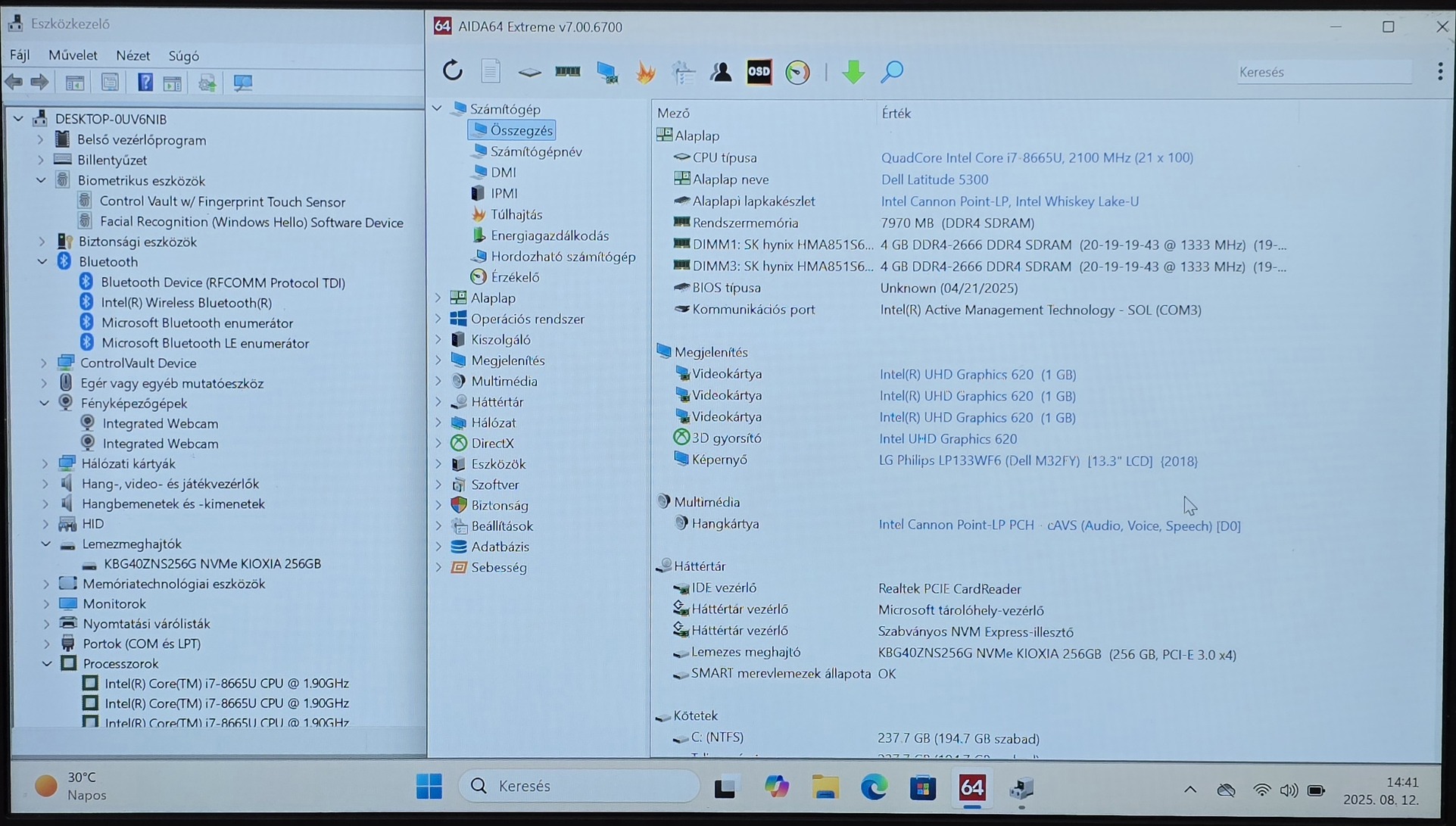Open the Intel UHD Graphics 620 3D accelerator link
The height and width of the screenshot is (826, 1456).
(948, 438)
